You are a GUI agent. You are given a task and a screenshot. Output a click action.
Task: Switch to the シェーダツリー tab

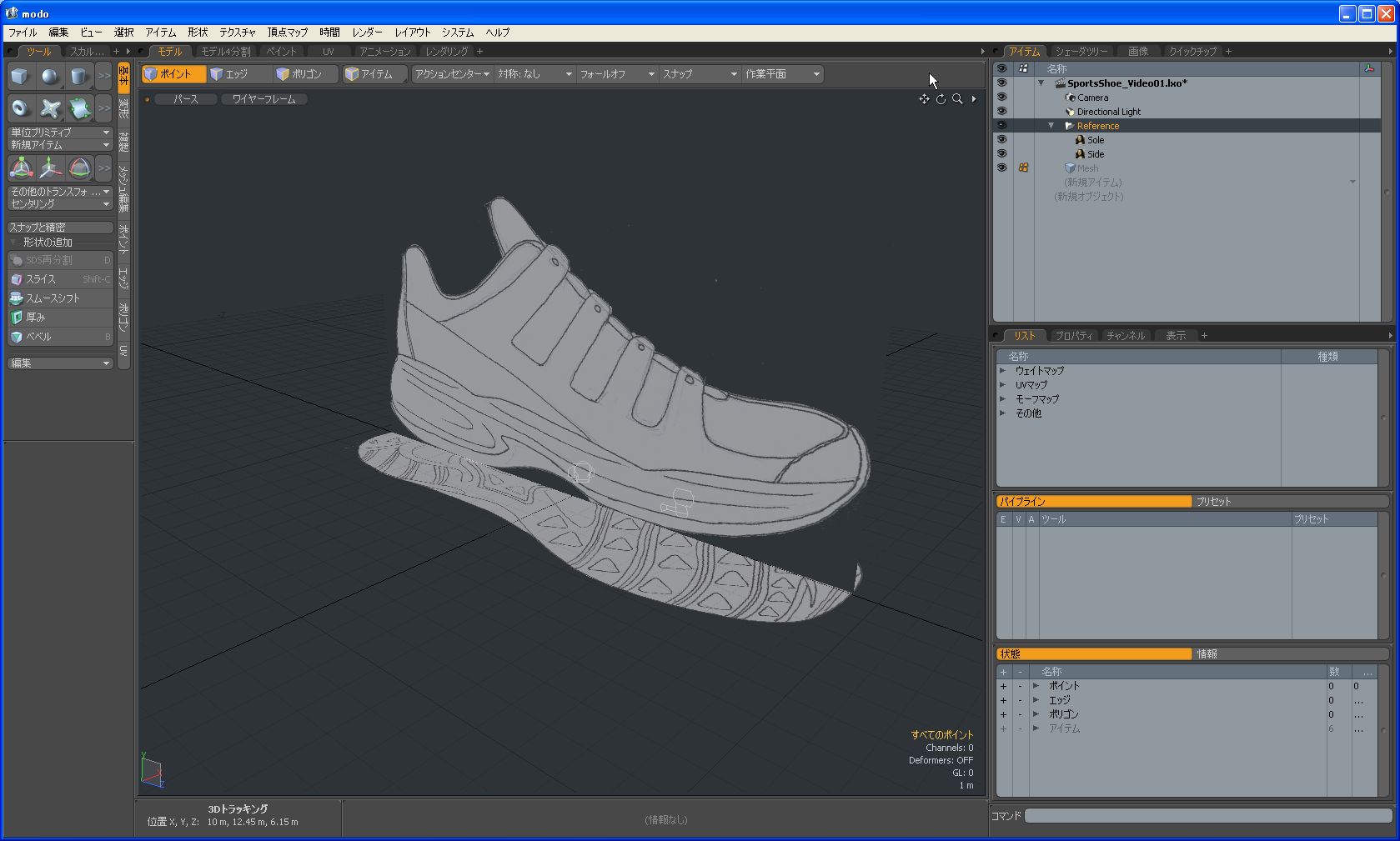point(1081,52)
